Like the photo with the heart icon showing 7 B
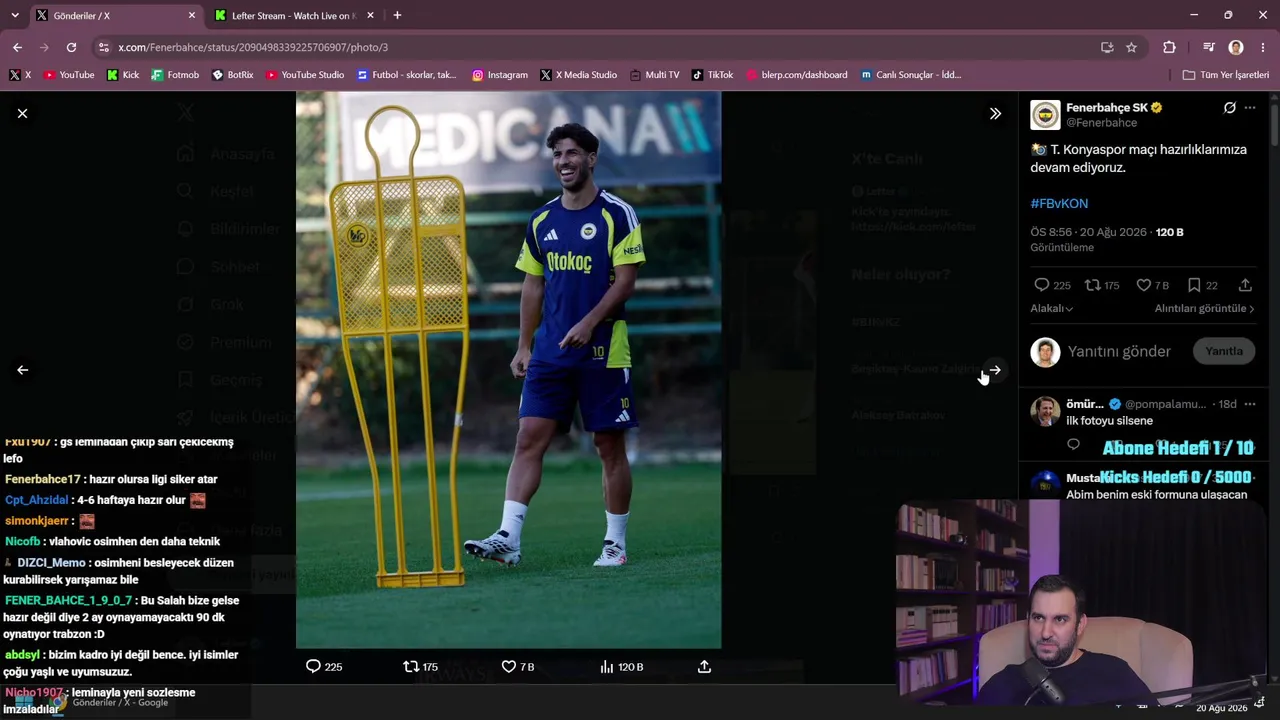 tap(508, 666)
